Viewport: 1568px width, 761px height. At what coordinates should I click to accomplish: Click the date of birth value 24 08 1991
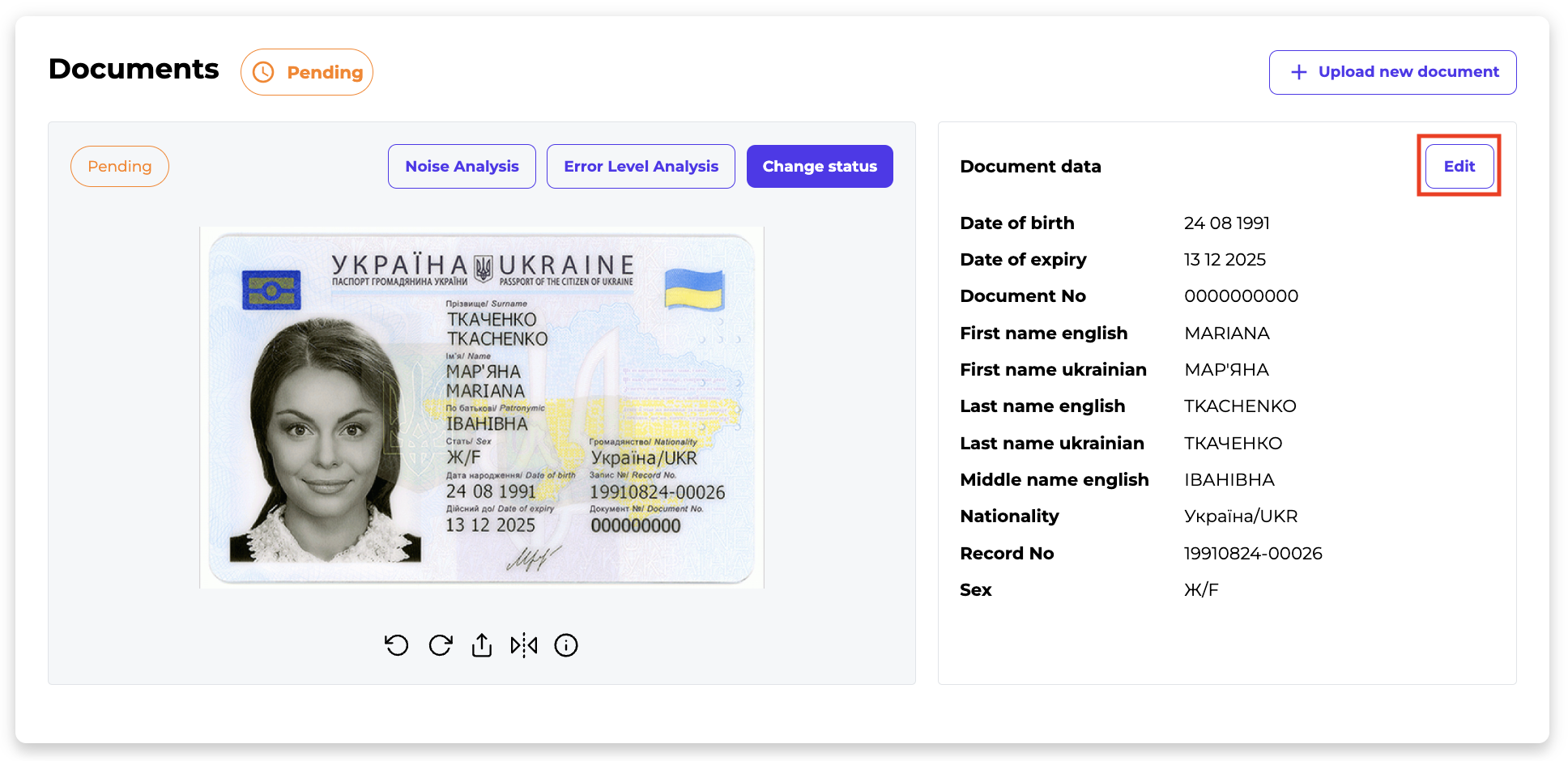tap(1226, 223)
